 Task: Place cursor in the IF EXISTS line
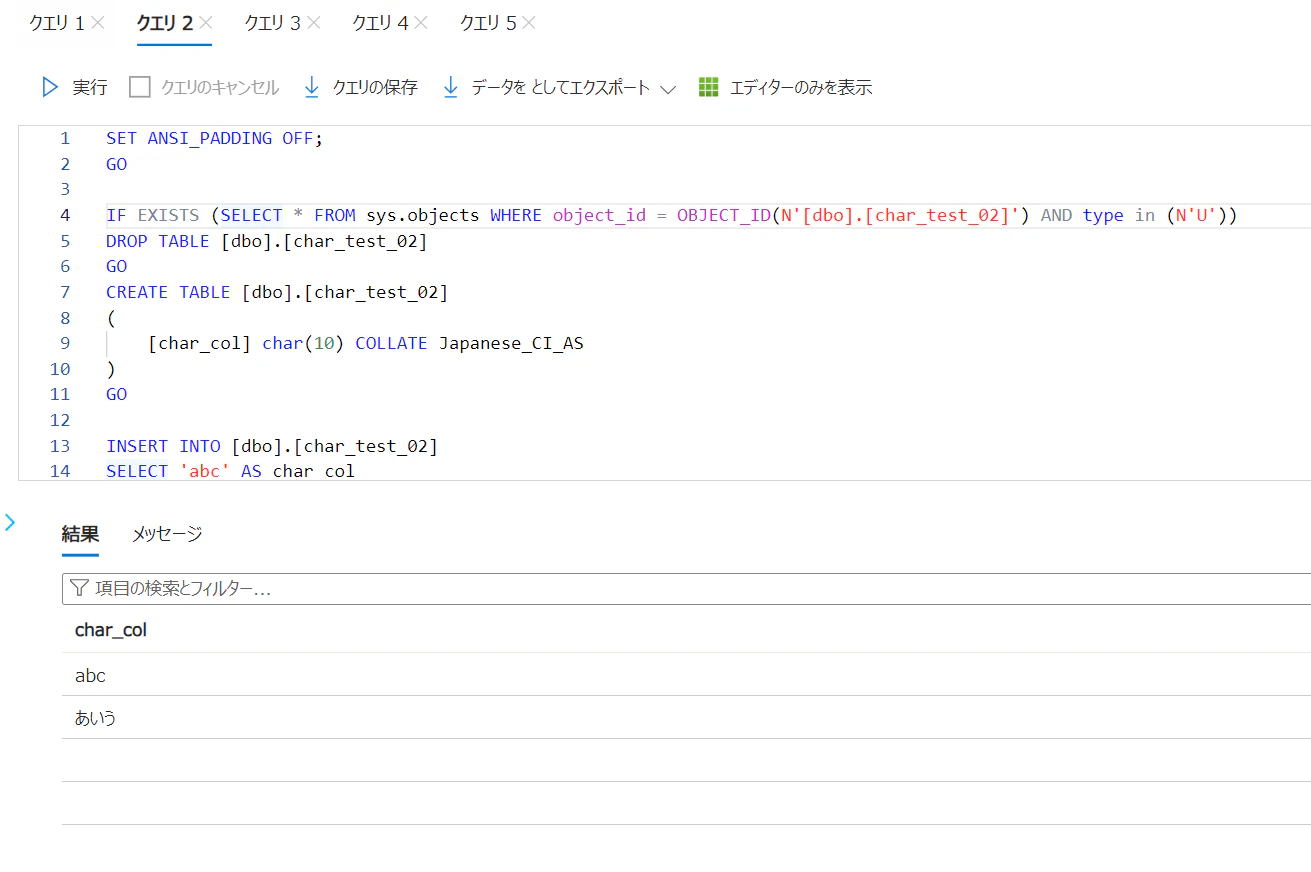click(x=672, y=215)
